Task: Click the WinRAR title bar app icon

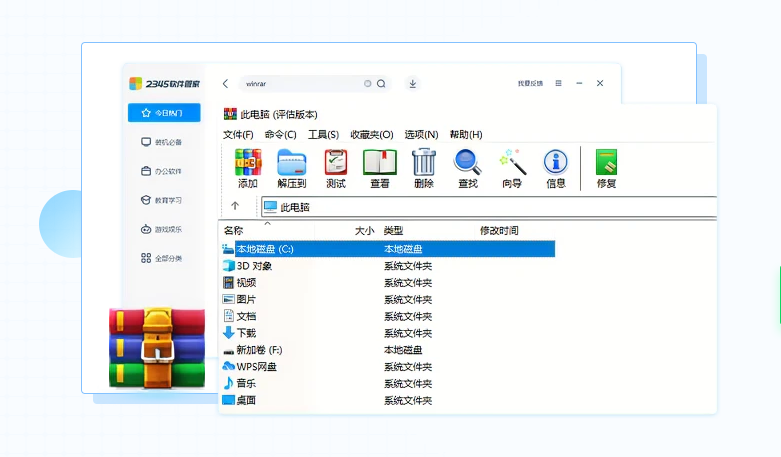Action: 230,114
